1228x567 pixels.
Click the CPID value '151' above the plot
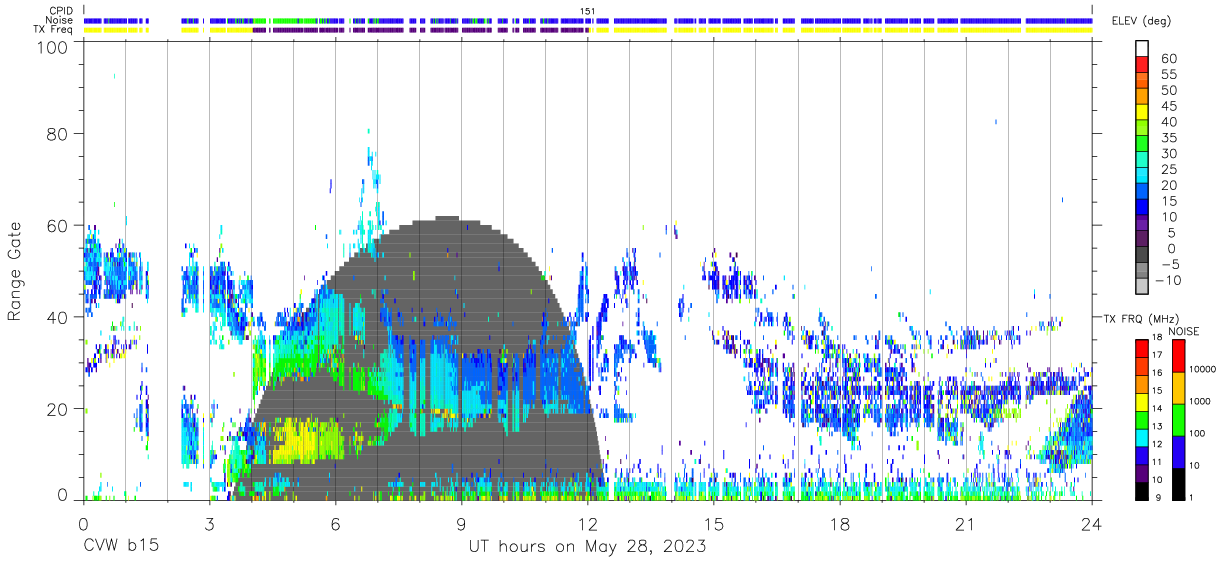pyautogui.click(x=588, y=10)
